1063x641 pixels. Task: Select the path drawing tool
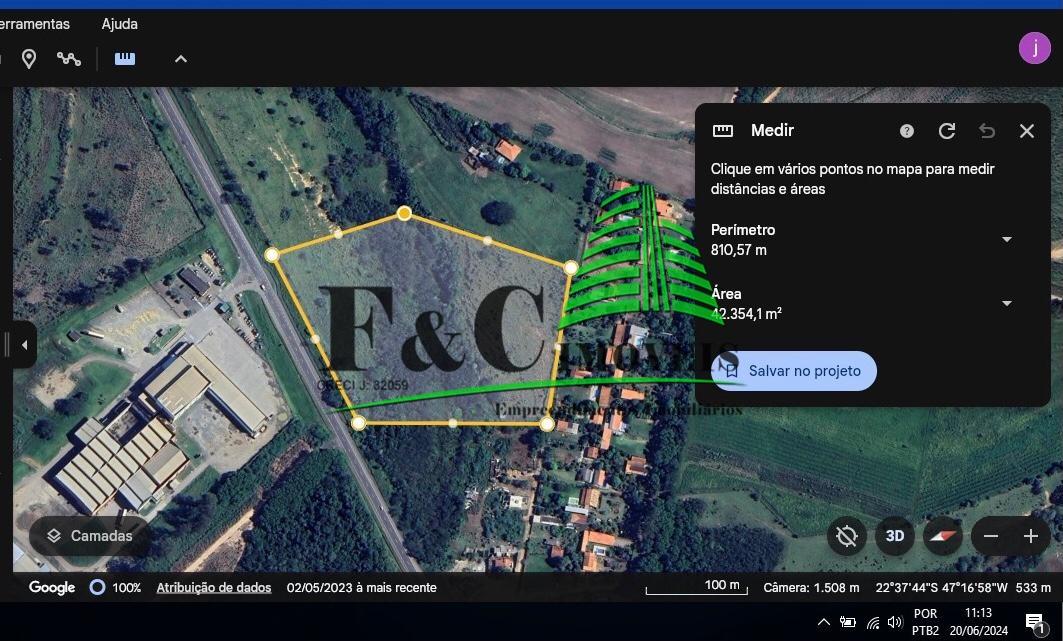click(x=68, y=58)
